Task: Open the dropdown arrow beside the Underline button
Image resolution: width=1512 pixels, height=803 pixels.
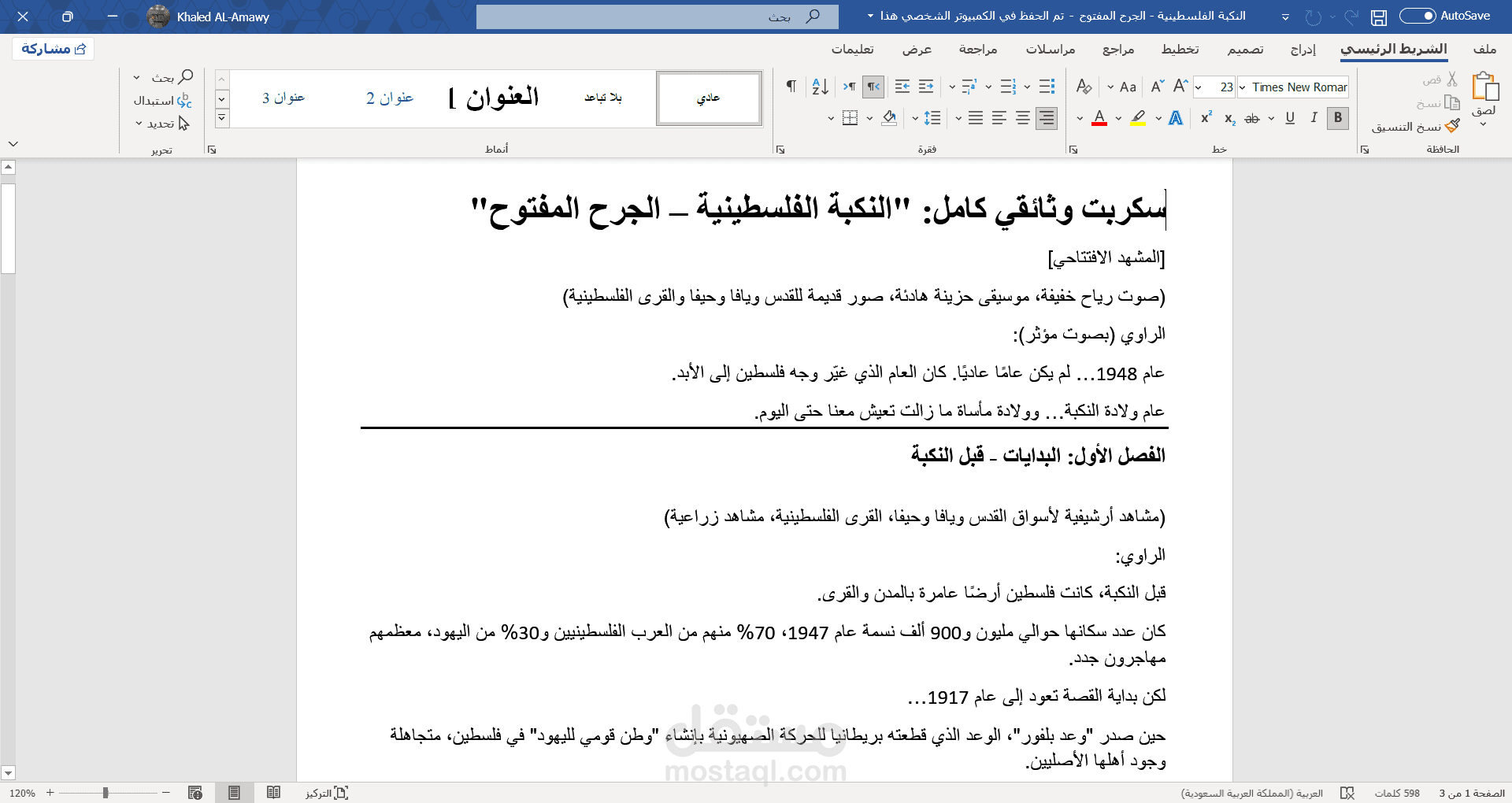Action: click(1271, 119)
